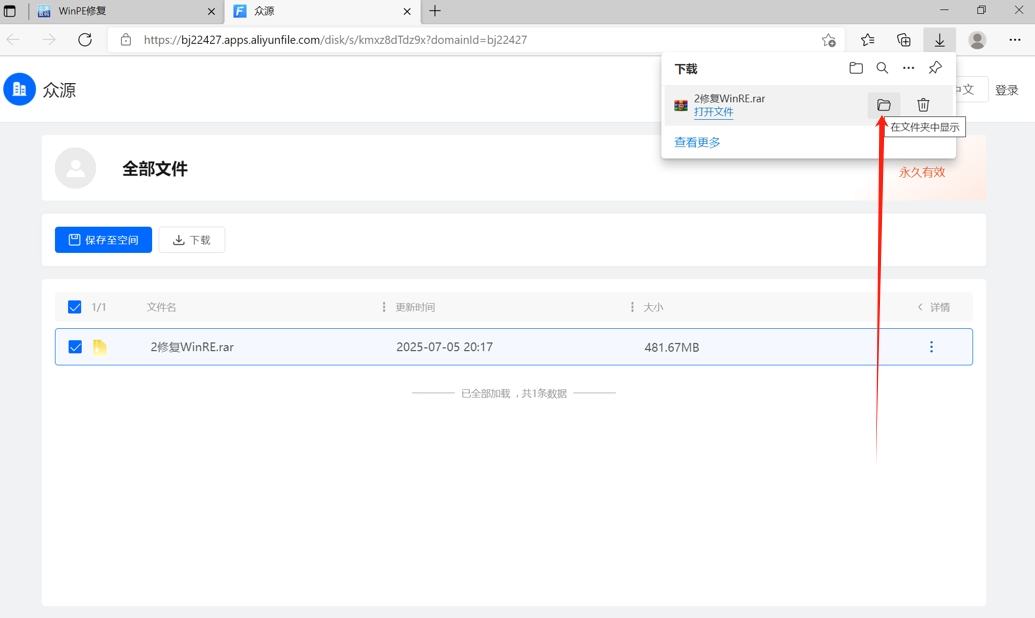Open the downloads folder icon
Screen dimensions: 1035x618
pos(856,69)
